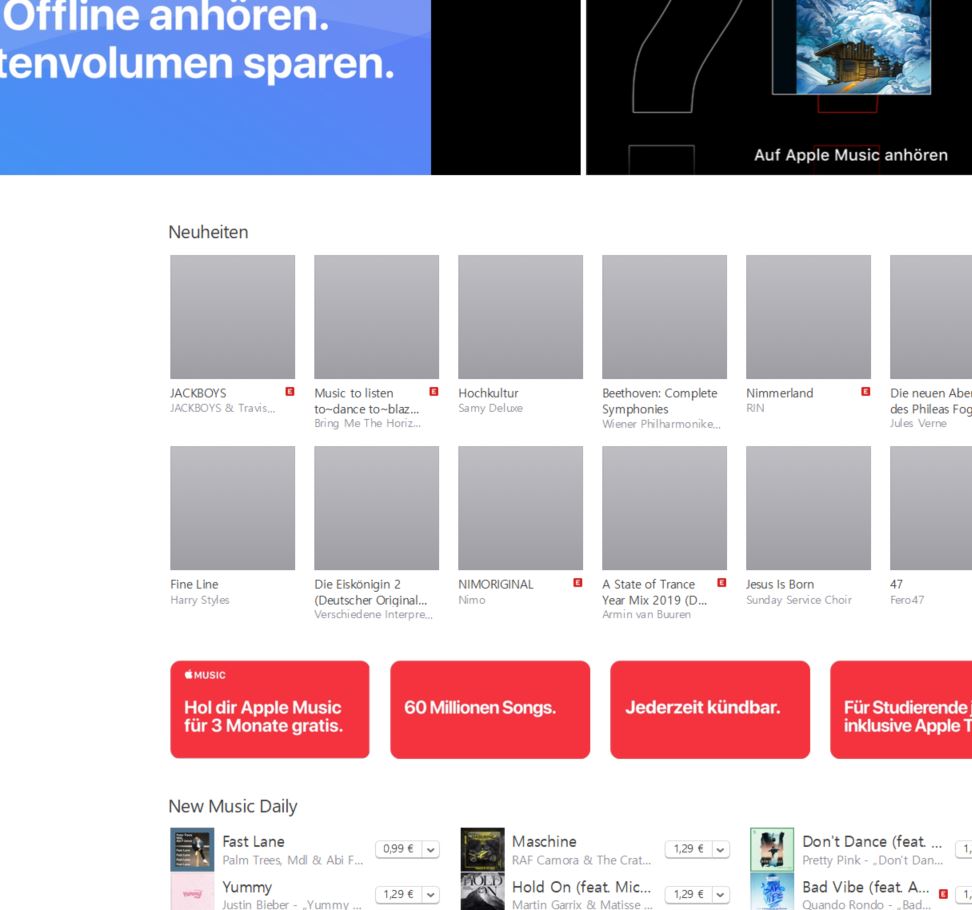Expand the Fast Lane price dropdown arrow
The height and width of the screenshot is (910, 972).
tap(431, 849)
